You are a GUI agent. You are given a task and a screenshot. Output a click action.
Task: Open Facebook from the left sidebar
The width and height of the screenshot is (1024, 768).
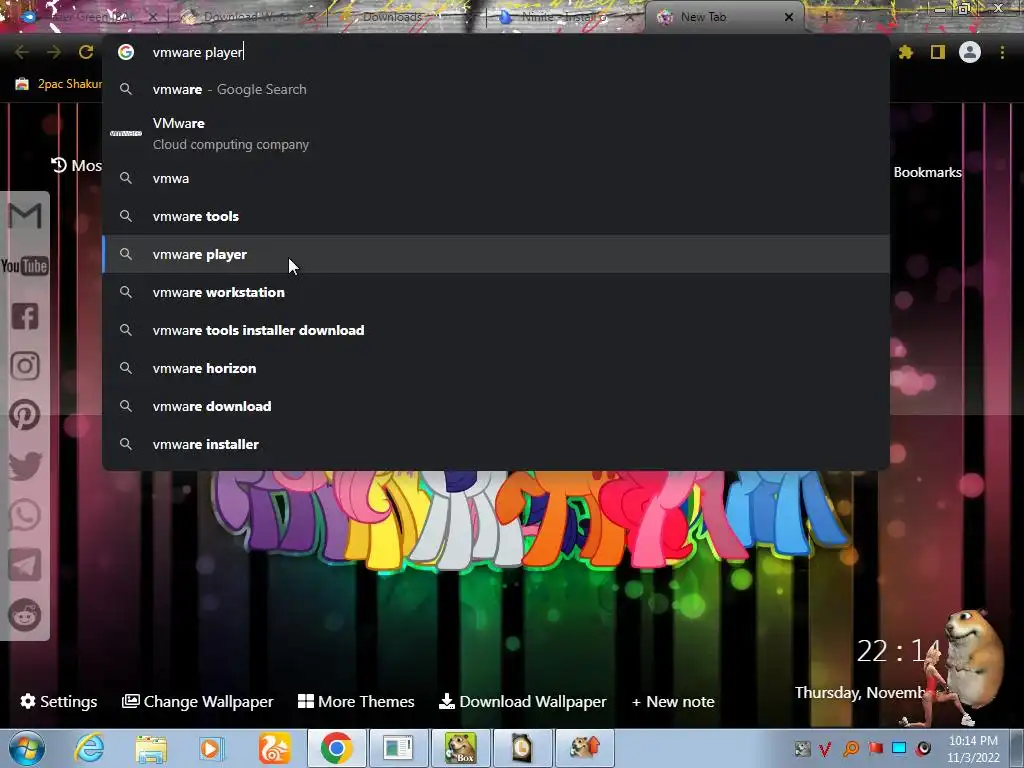point(25,316)
